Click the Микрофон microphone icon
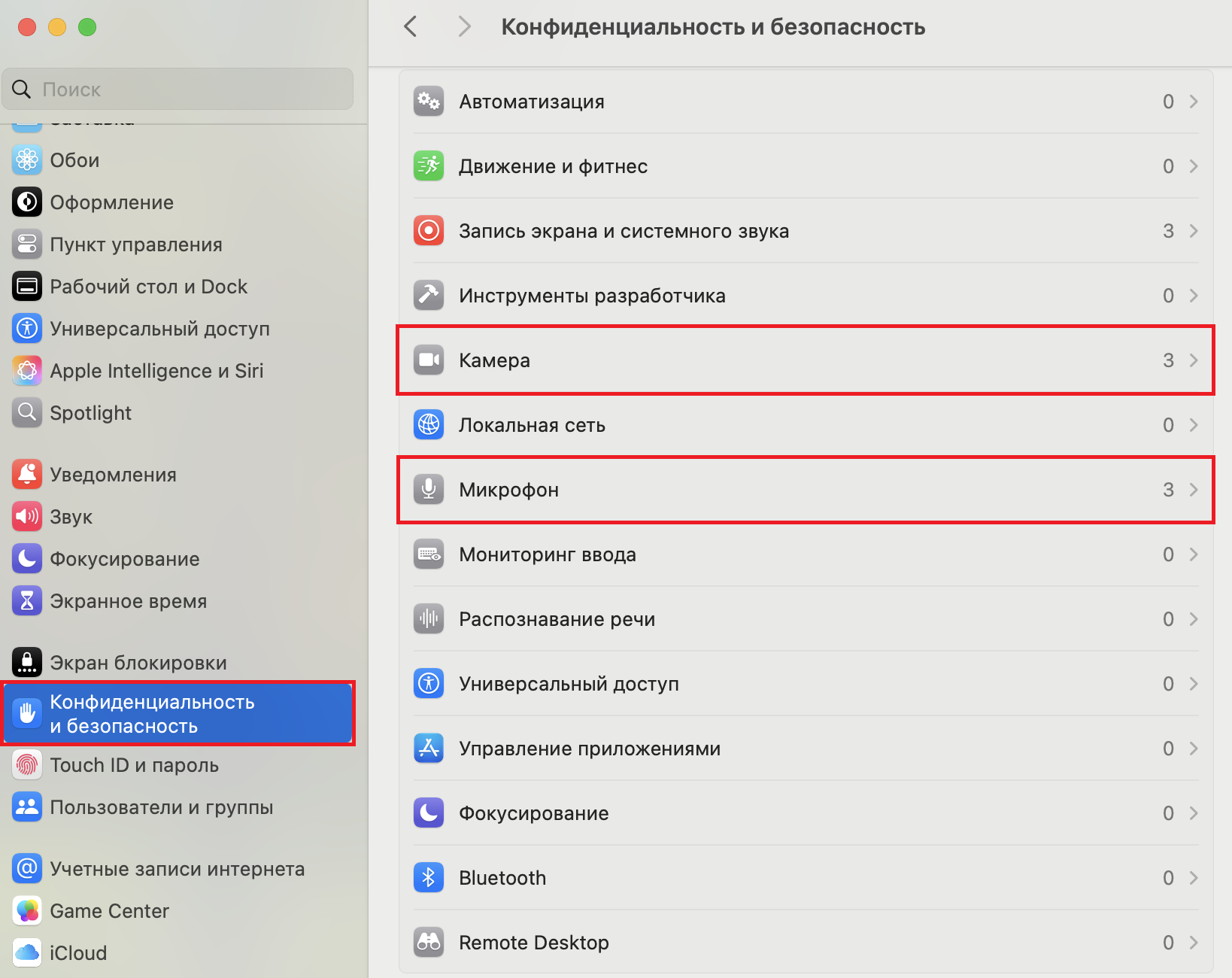The height and width of the screenshot is (978, 1232). [x=429, y=490]
